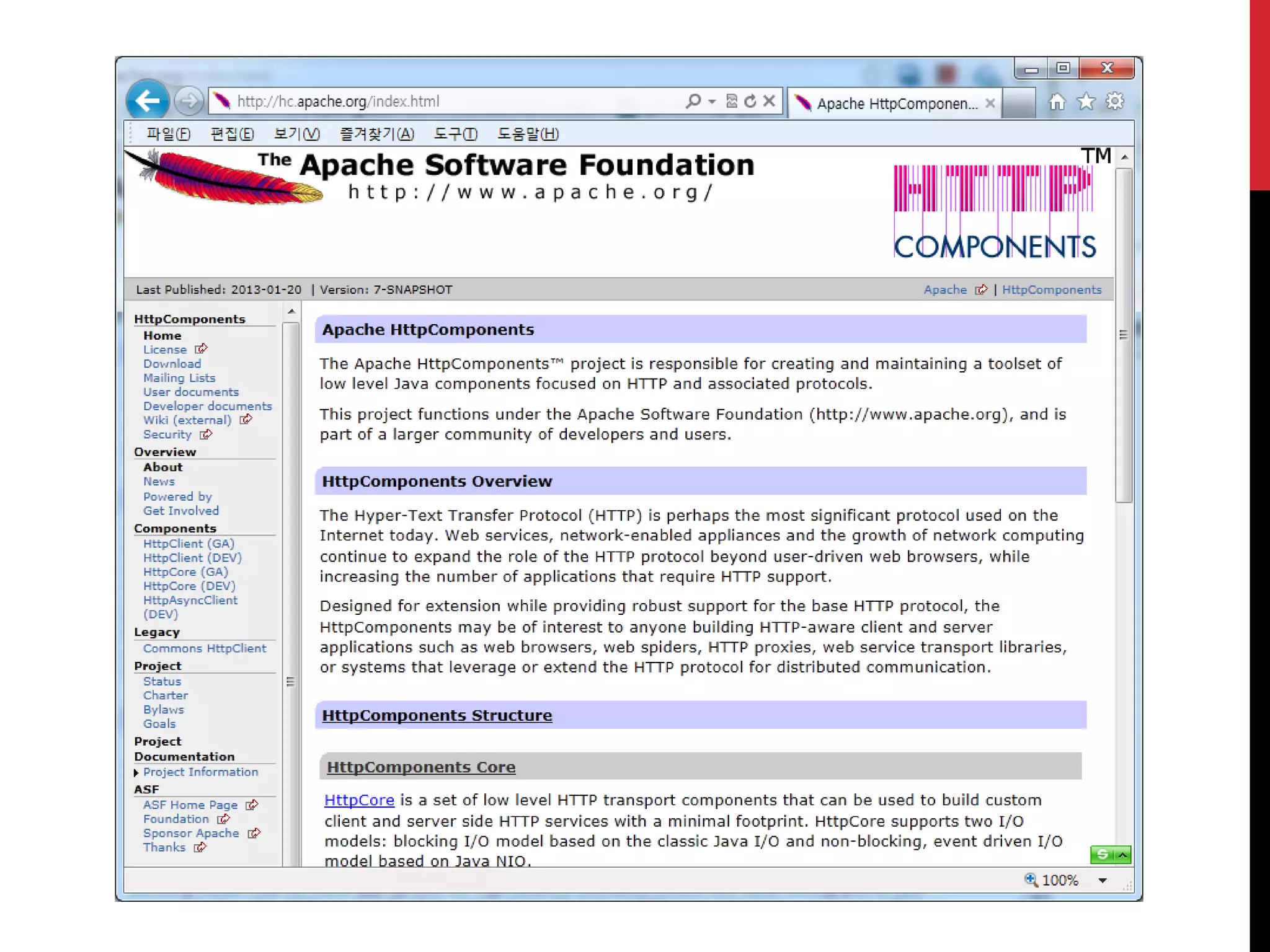Open the 도구(T) menu
The height and width of the screenshot is (952, 1270).
(x=455, y=134)
